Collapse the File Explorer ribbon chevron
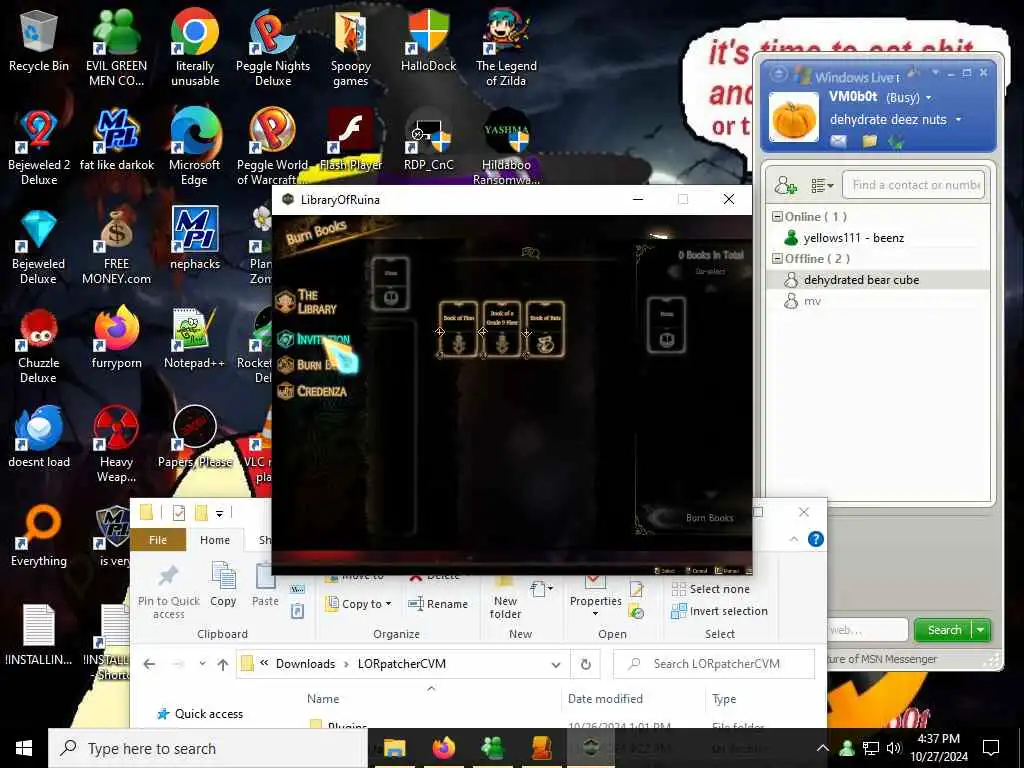This screenshot has height=768, width=1024. [794, 539]
